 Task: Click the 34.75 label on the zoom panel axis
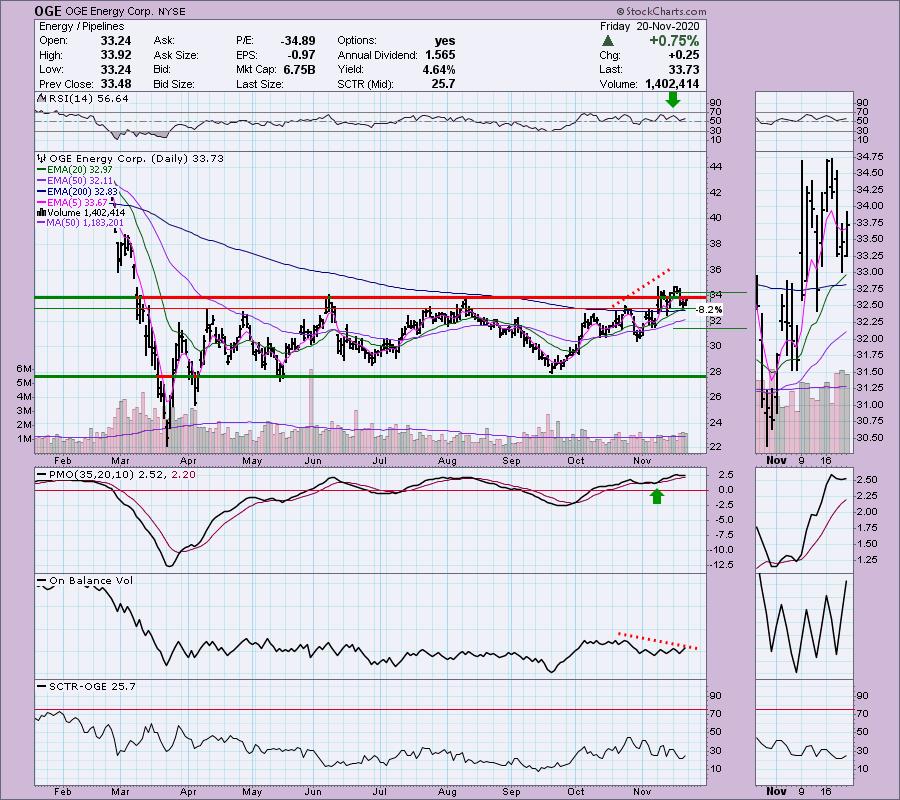tap(869, 157)
